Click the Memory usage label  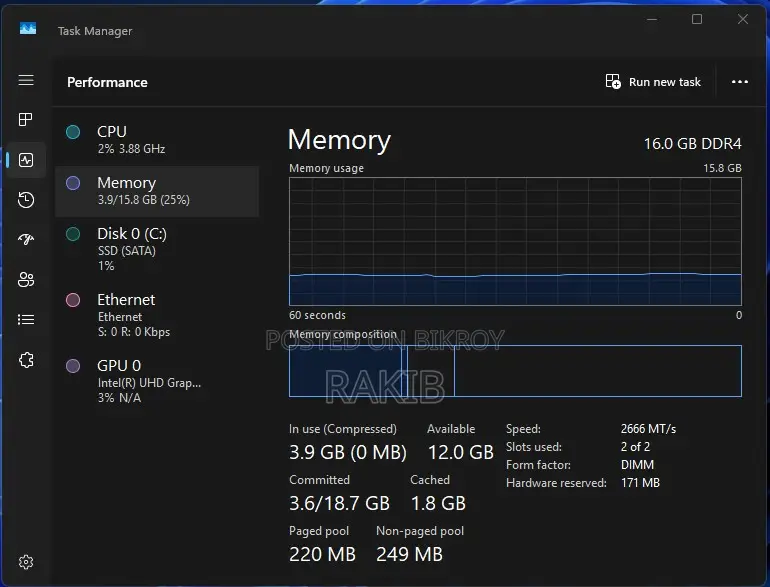[x=327, y=168]
